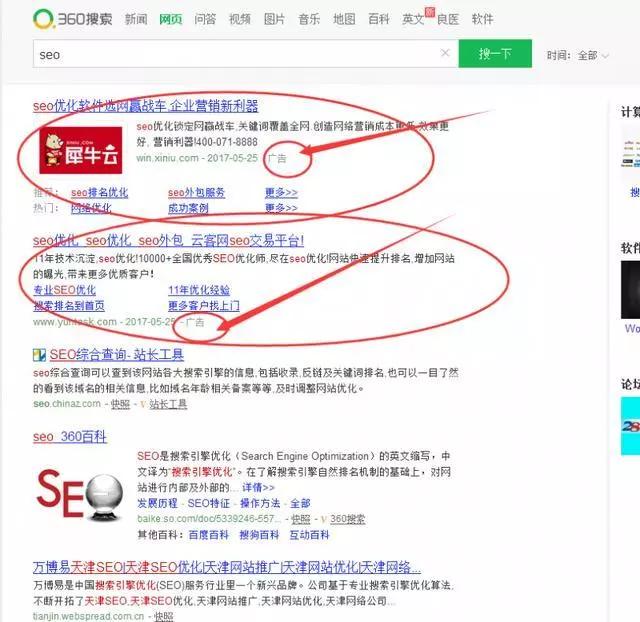Screen dimensions: 640x622
Task: Open the seo_360百科 result title
Action: (70, 437)
